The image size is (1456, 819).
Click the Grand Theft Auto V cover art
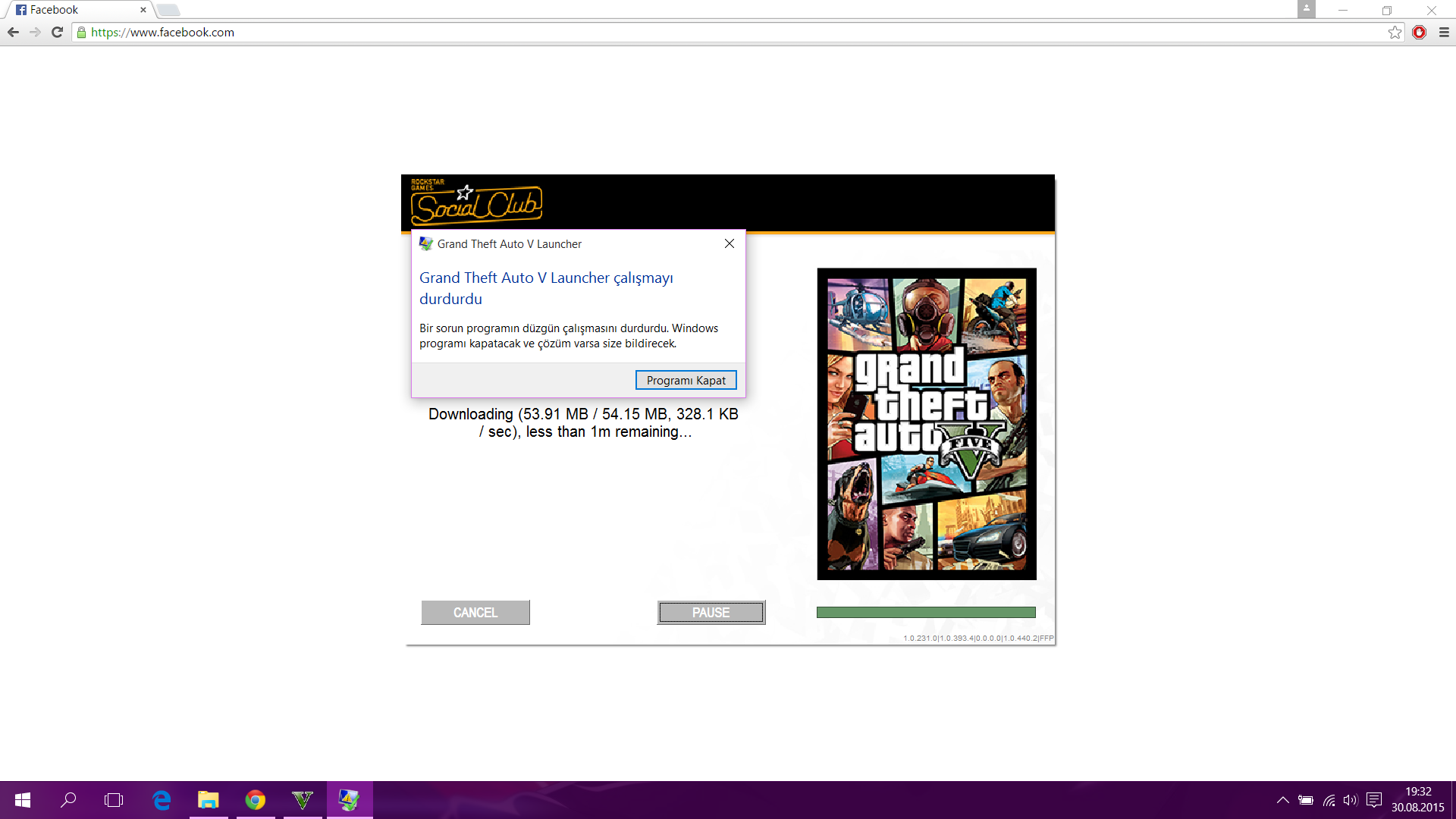(927, 424)
